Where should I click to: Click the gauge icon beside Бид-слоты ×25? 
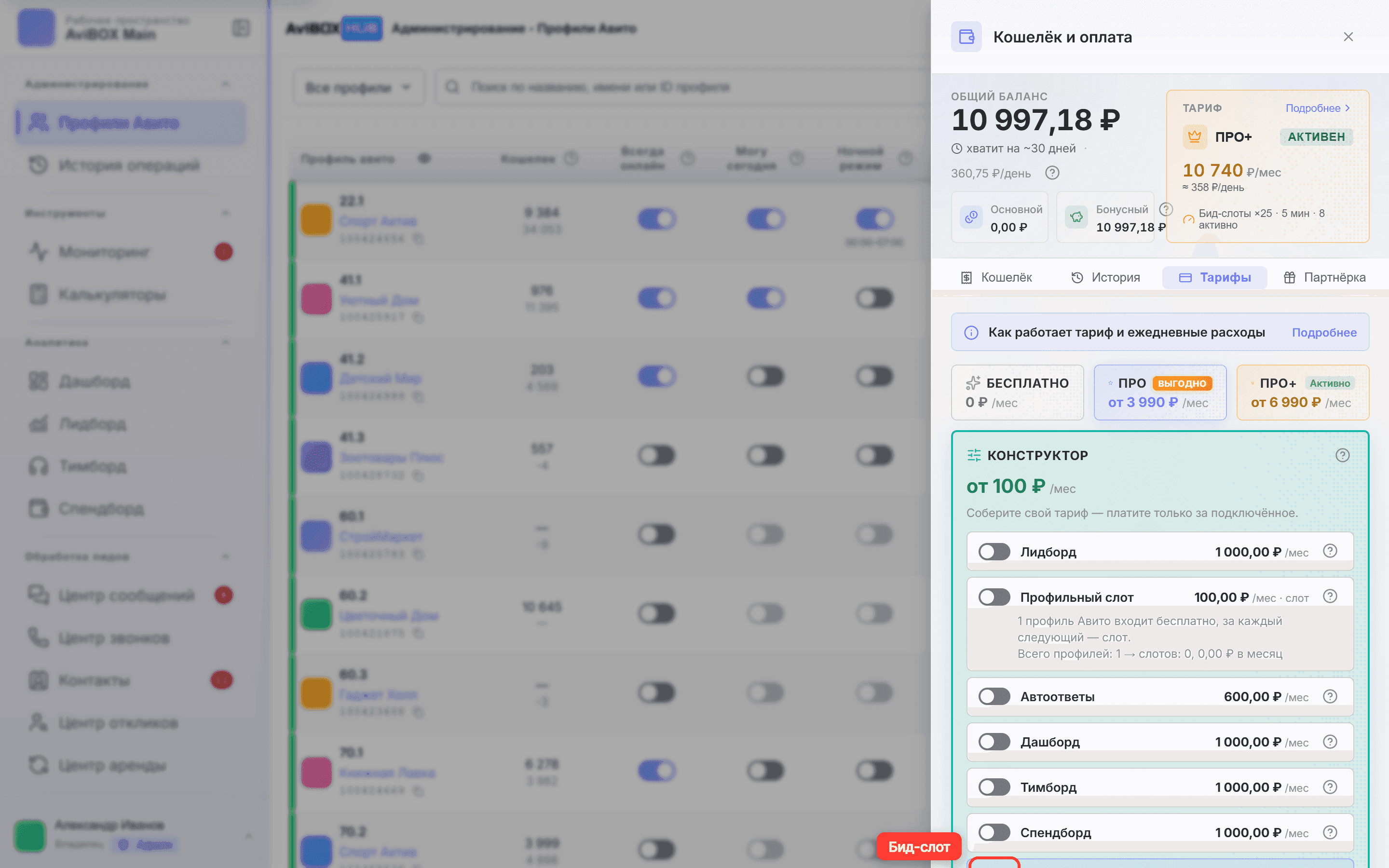1189,219
